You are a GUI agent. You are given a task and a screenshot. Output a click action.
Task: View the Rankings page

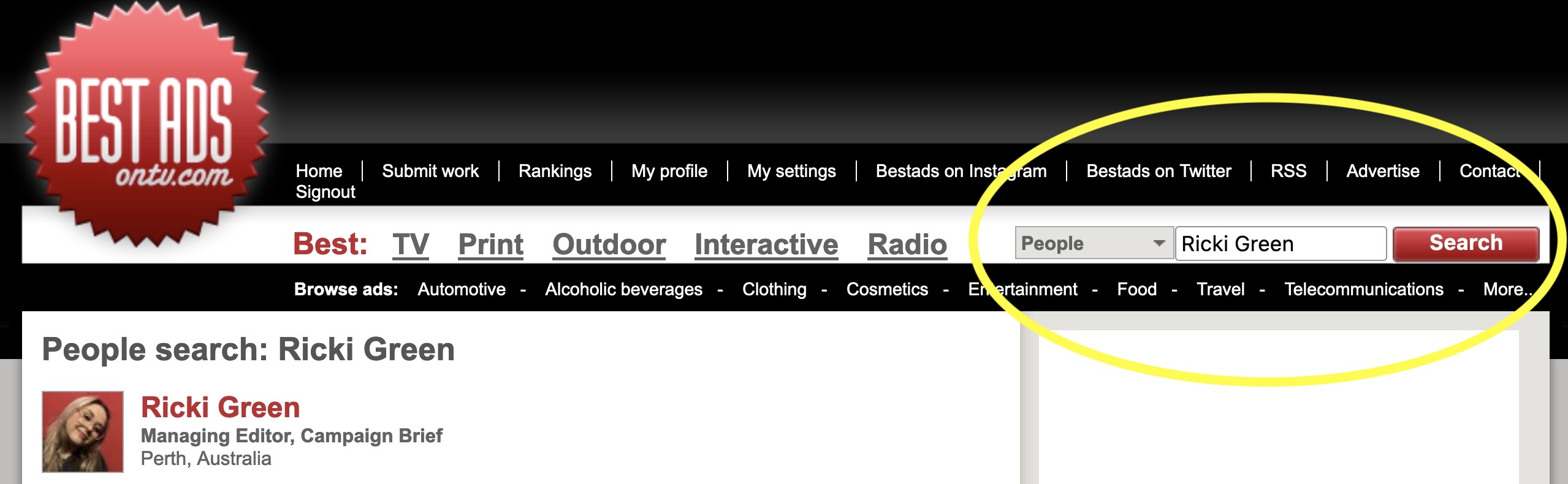555,171
